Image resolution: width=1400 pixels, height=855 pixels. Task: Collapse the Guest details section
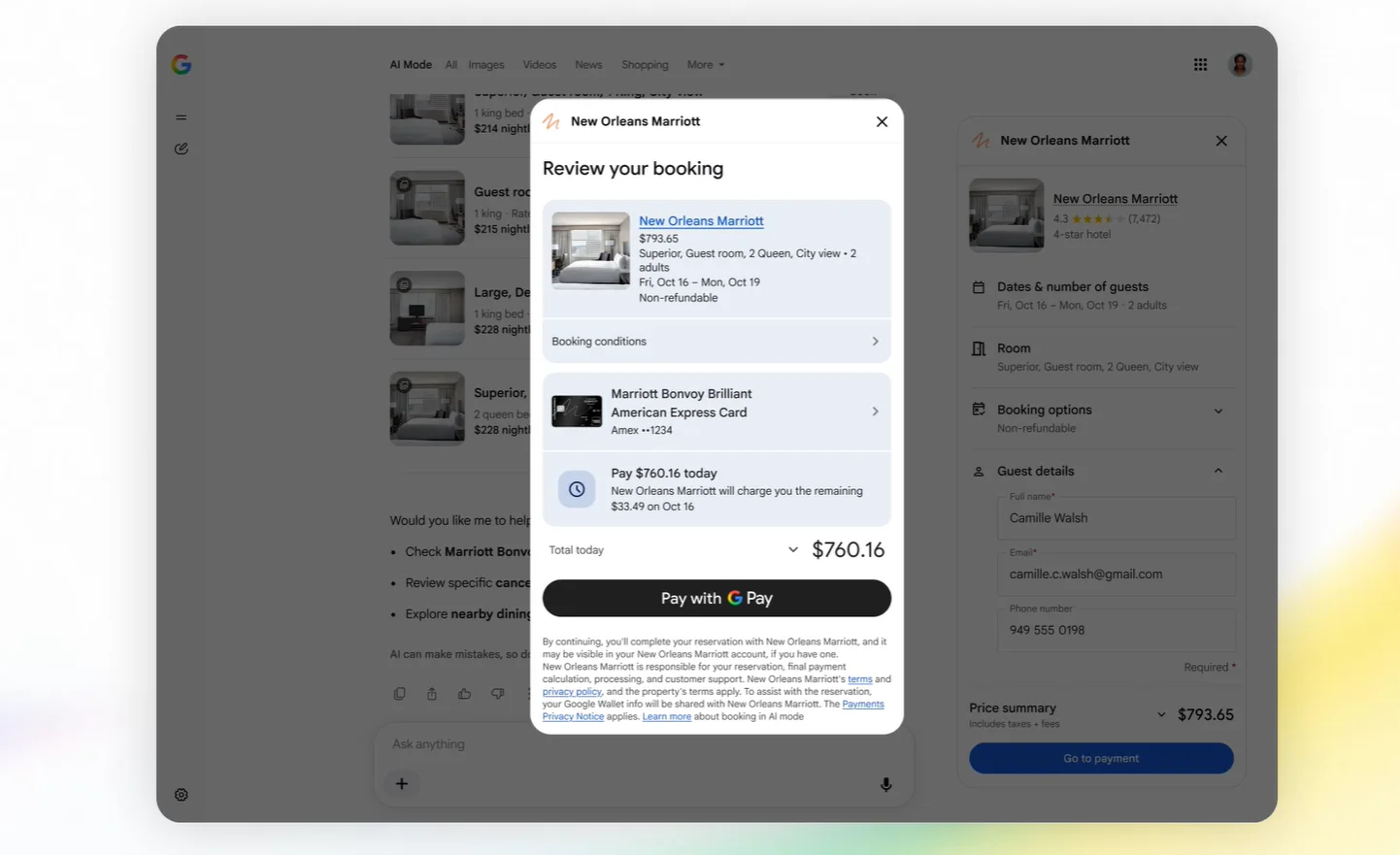1218,472
